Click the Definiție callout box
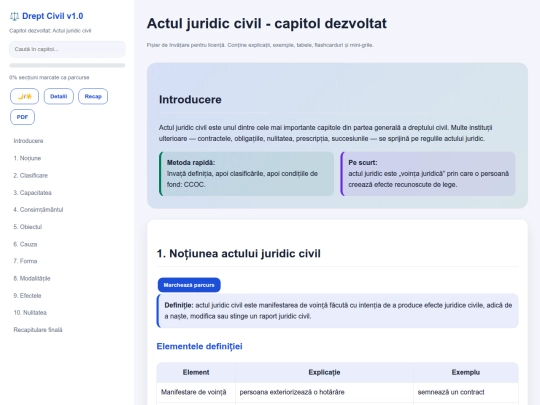Viewport: 540px width, 405px height. click(x=338, y=311)
